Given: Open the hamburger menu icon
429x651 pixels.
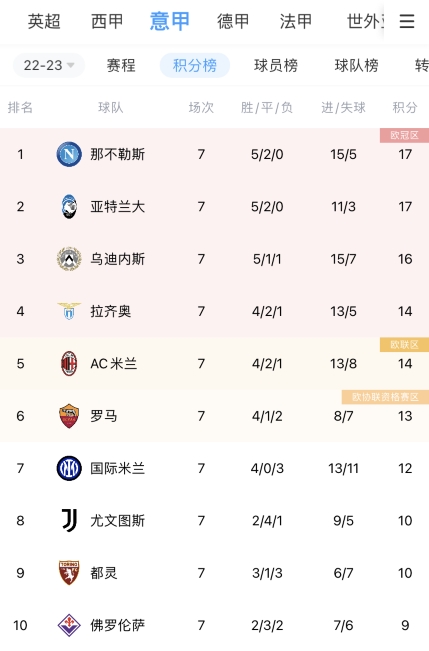Looking at the screenshot, I should click(x=407, y=21).
